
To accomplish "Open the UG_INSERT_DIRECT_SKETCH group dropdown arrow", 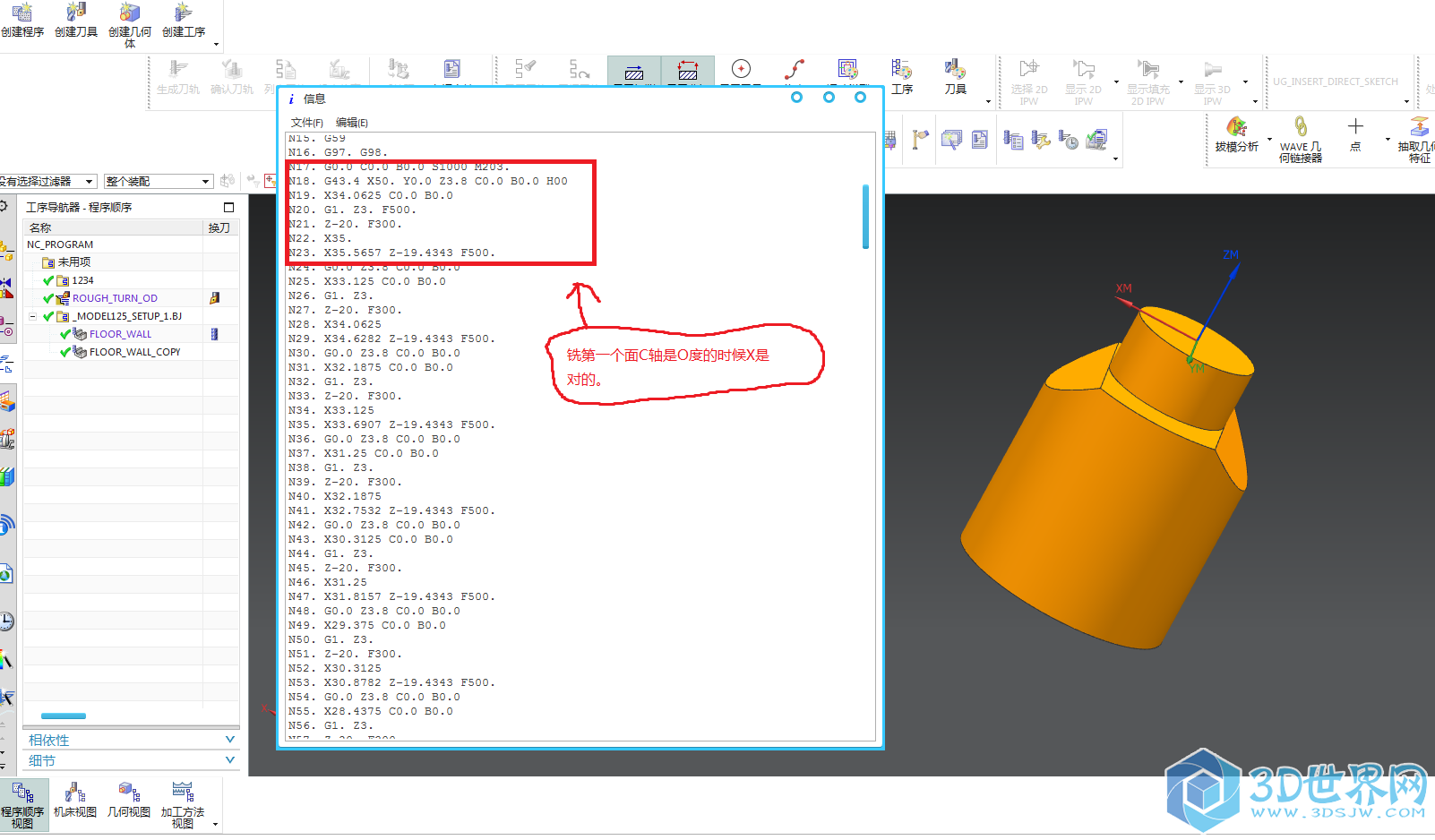I will (1407, 101).
